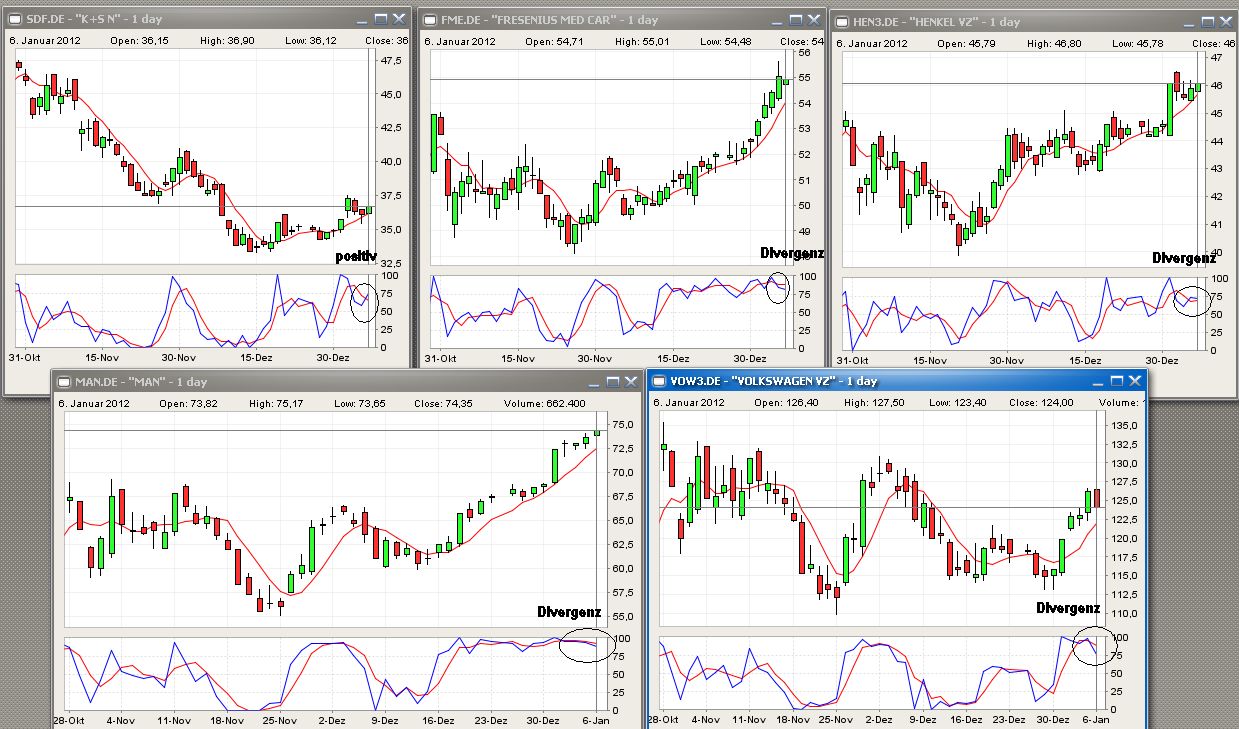
Task: Click the "Divergenz" annotation in MAN.DE chart
Action: [x=569, y=611]
